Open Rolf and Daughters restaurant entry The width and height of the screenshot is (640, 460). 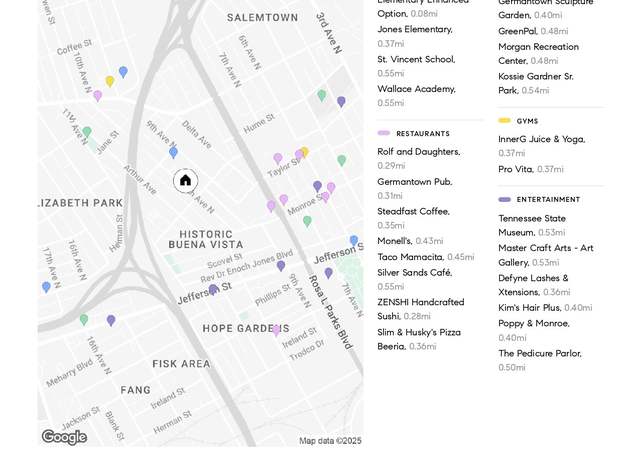[x=419, y=158]
